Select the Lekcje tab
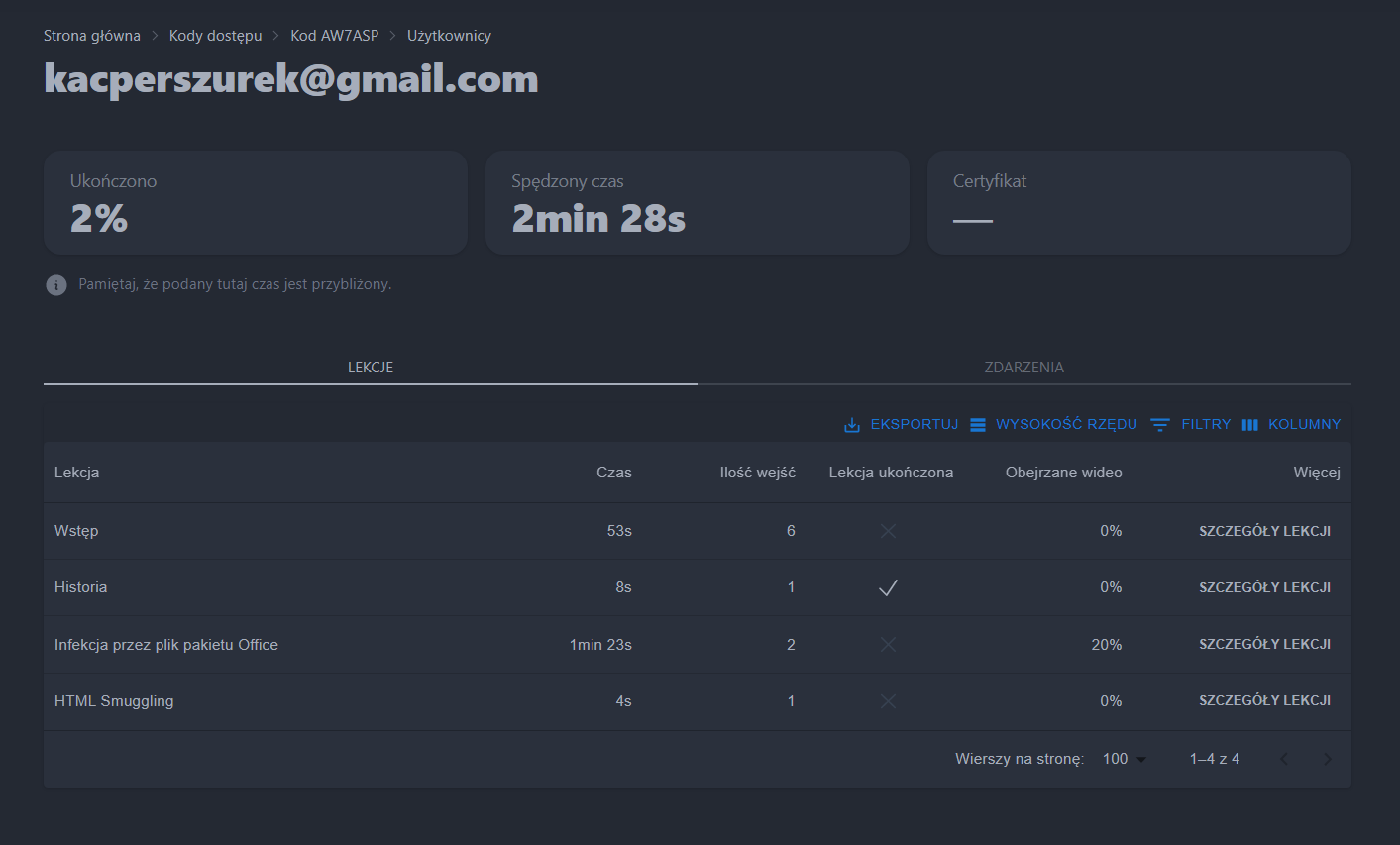This screenshot has width=1400, height=845. point(371,367)
